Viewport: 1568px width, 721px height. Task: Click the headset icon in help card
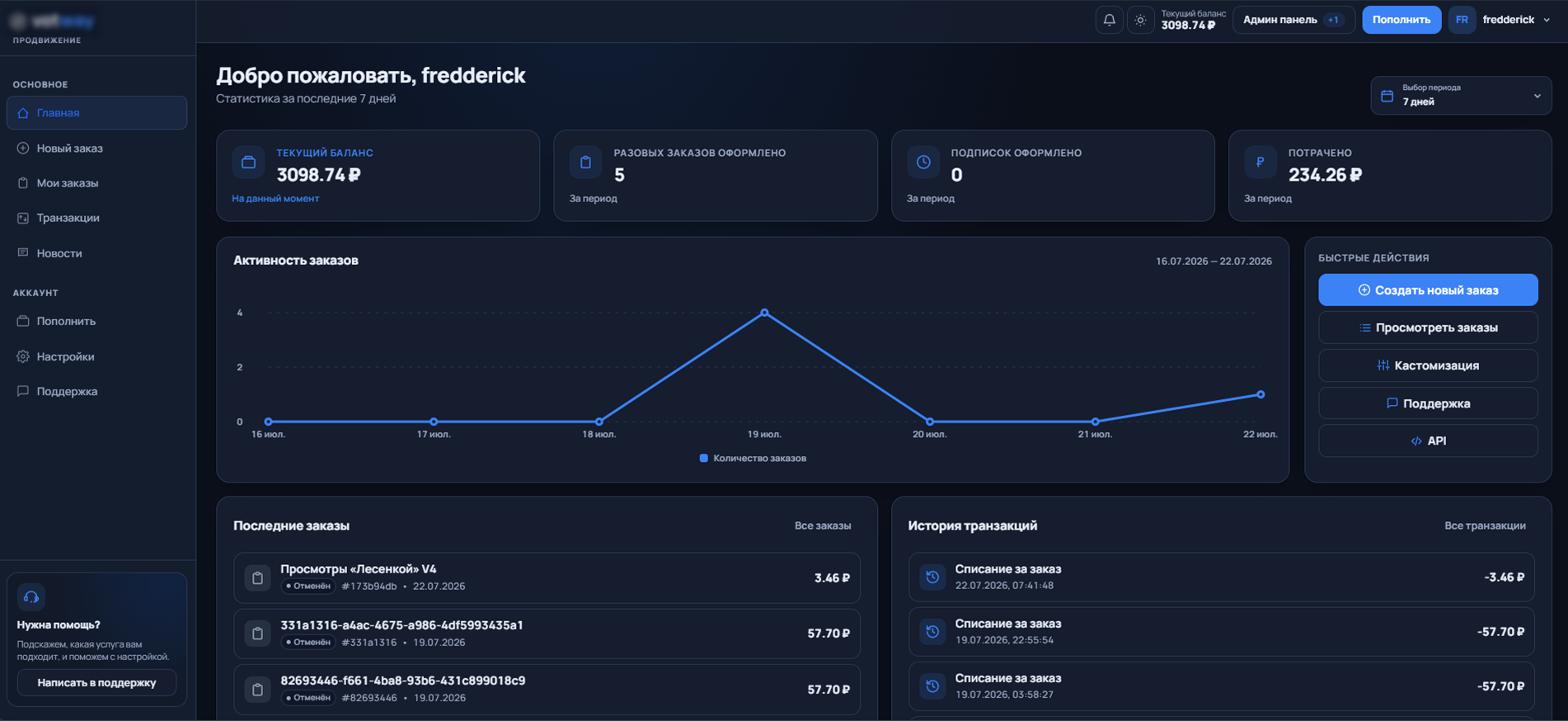point(31,596)
